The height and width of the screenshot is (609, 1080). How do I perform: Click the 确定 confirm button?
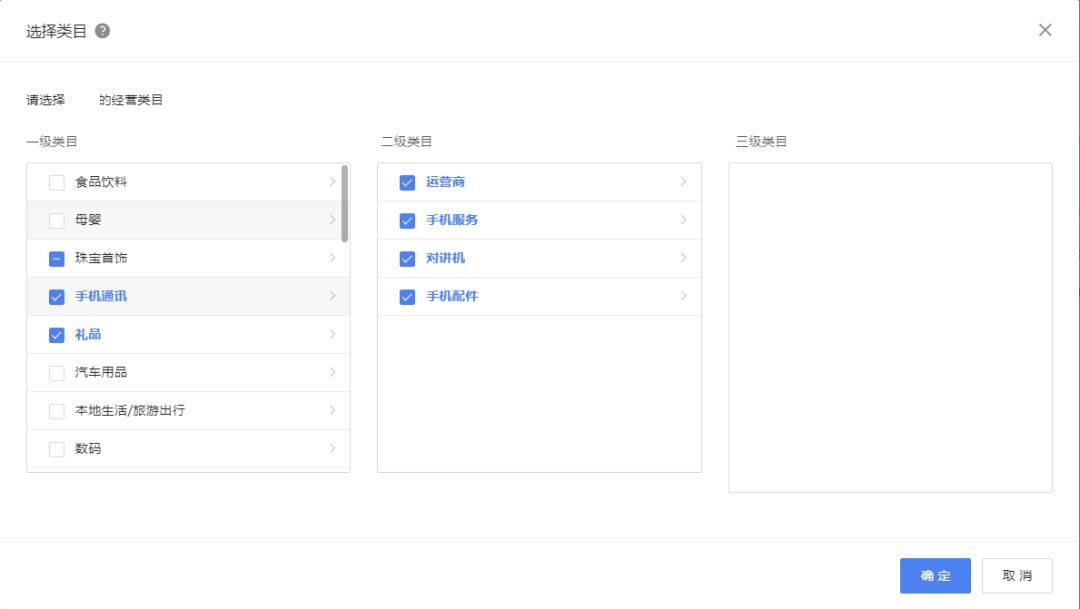[x=934, y=575]
